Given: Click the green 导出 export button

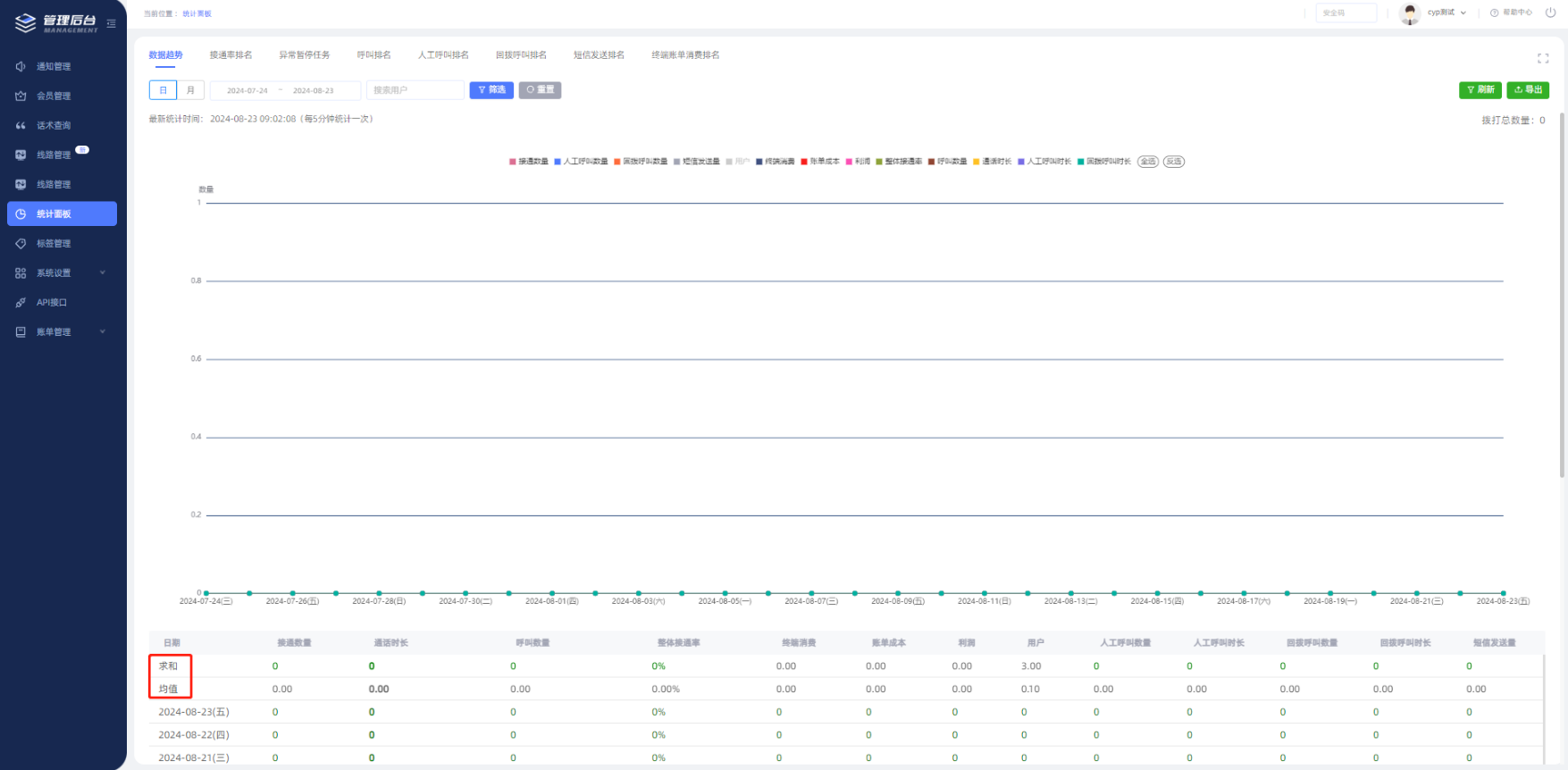Looking at the screenshot, I should coord(1527,90).
